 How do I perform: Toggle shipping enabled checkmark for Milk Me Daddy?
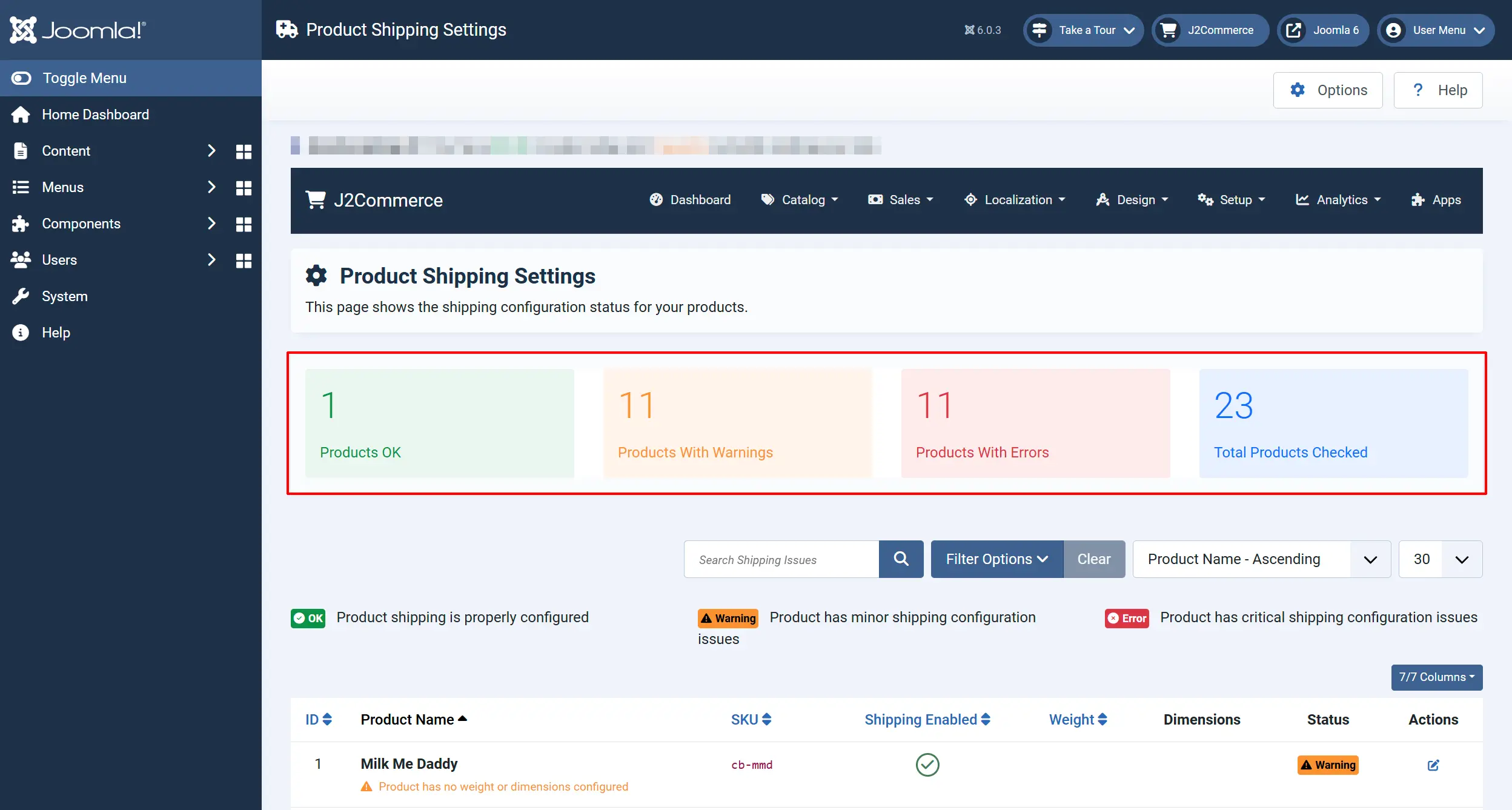pyautogui.click(x=927, y=765)
